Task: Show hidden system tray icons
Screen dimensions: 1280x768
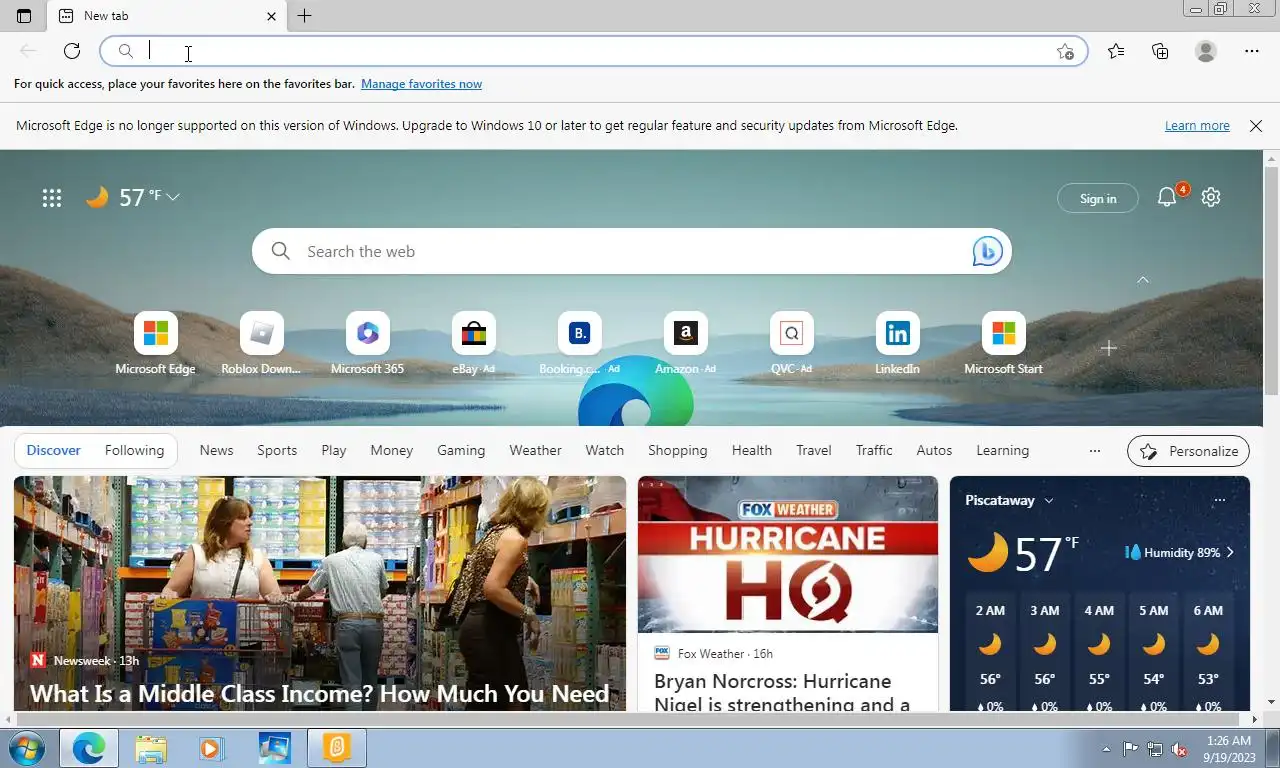Action: 1106,749
